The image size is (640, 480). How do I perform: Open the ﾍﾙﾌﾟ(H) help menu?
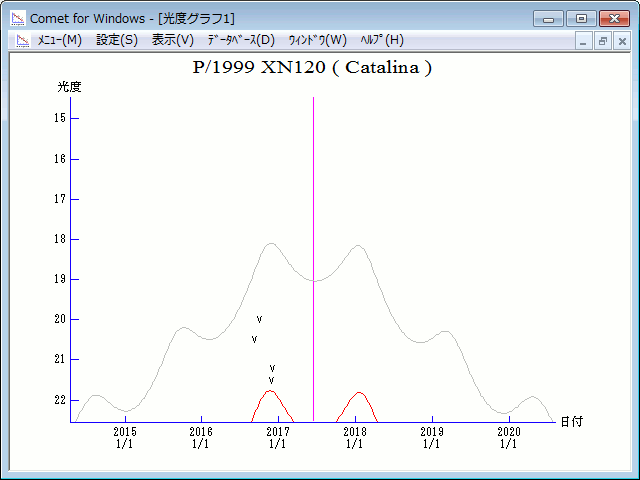tap(381, 40)
